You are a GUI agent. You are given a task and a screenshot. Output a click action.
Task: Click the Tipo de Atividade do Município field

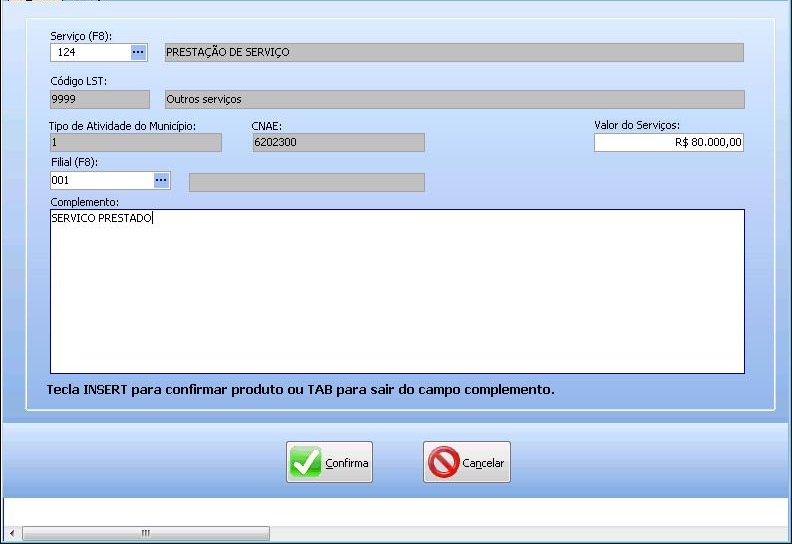coord(135,143)
